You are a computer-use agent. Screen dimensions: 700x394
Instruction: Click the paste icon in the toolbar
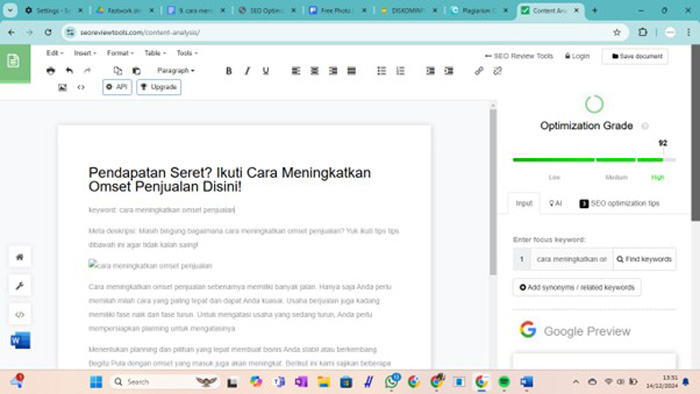[x=136, y=71]
